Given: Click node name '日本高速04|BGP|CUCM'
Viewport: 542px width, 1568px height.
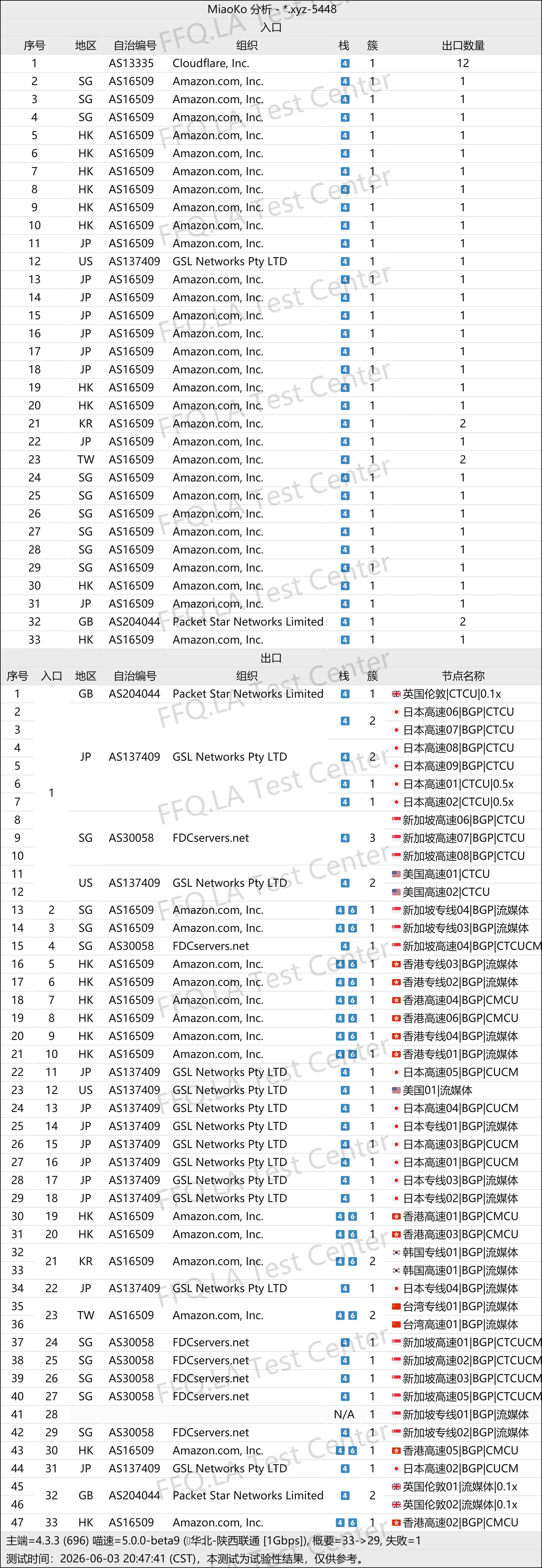Looking at the screenshot, I should point(460,1108).
